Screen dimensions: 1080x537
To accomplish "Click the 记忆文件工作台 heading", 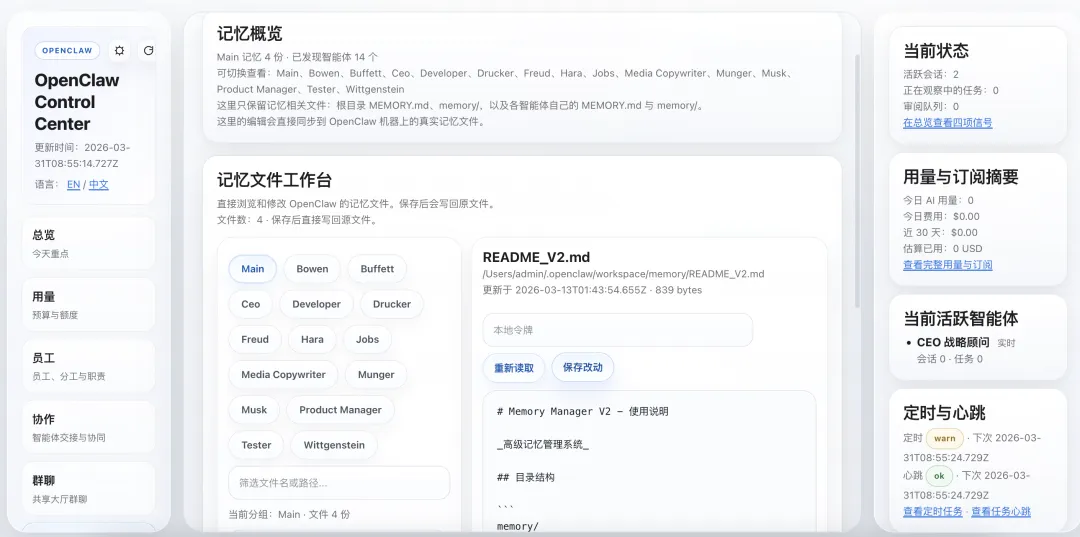I will [274, 180].
